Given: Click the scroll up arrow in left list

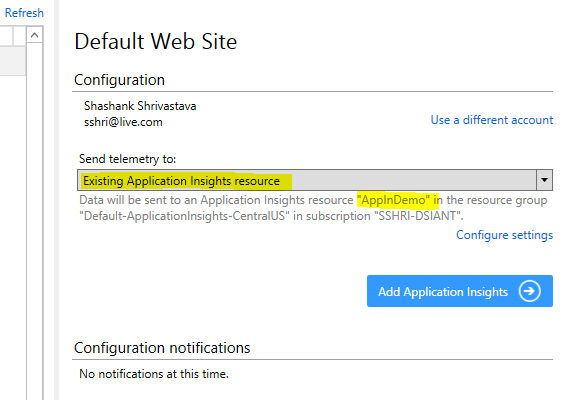Looking at the screenshot, I should coord(35,35).
